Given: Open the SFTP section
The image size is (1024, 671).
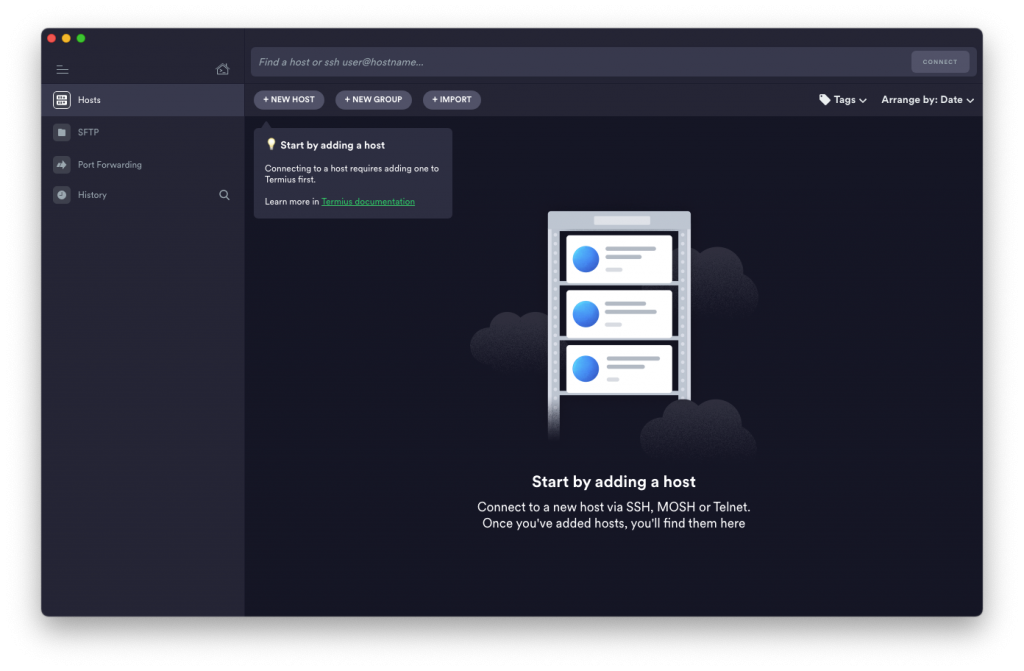Looking at the screenshot, I should [143, 132].
